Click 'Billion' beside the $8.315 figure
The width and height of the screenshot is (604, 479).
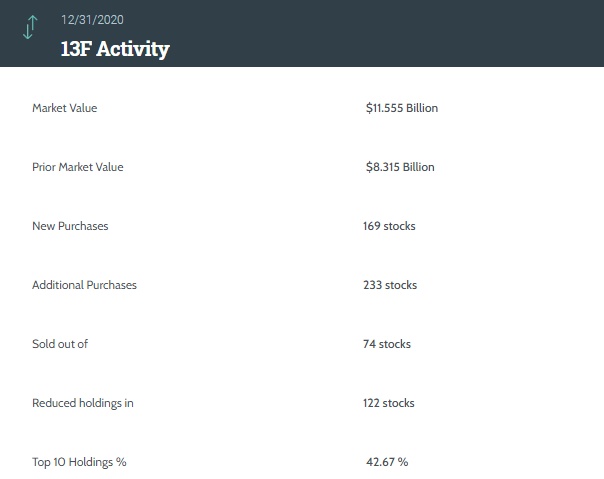tap(418, 167)
